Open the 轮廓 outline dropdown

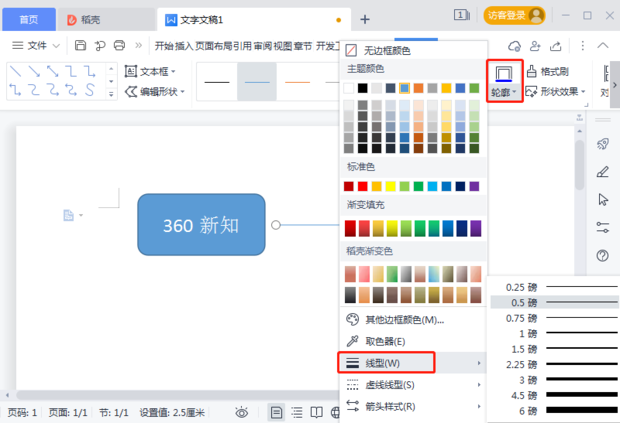[x=504, y=93]
